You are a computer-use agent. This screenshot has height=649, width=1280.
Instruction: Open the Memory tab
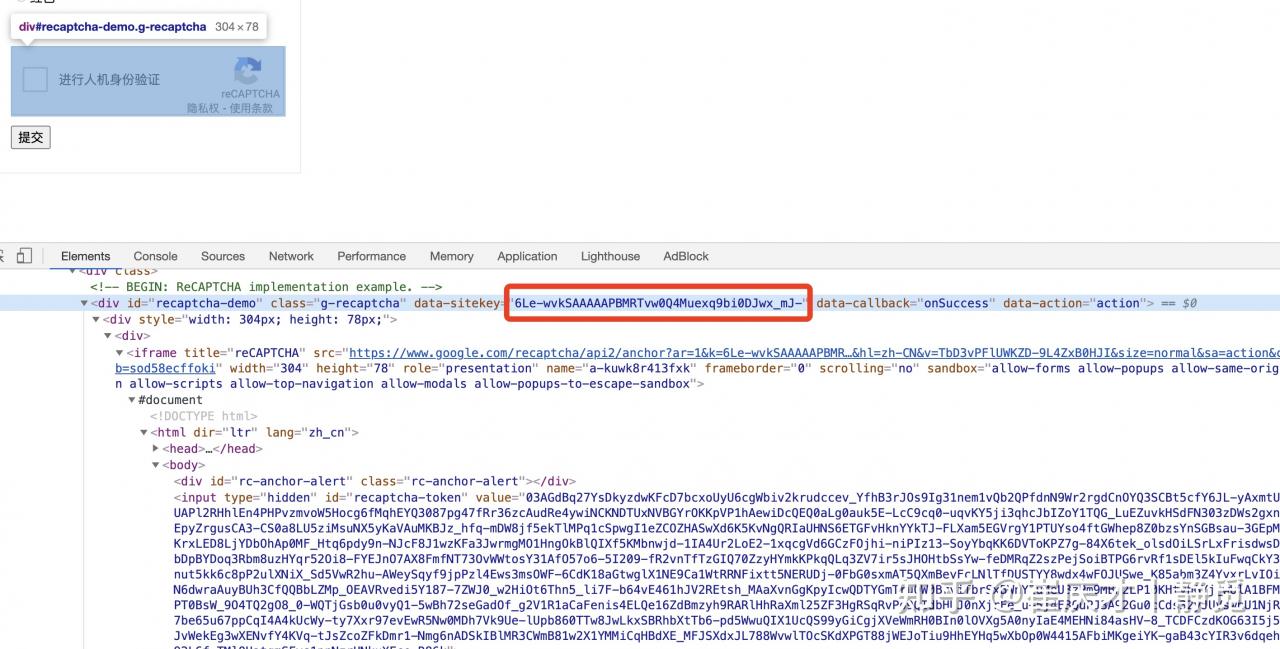click(x=452, y=256)
